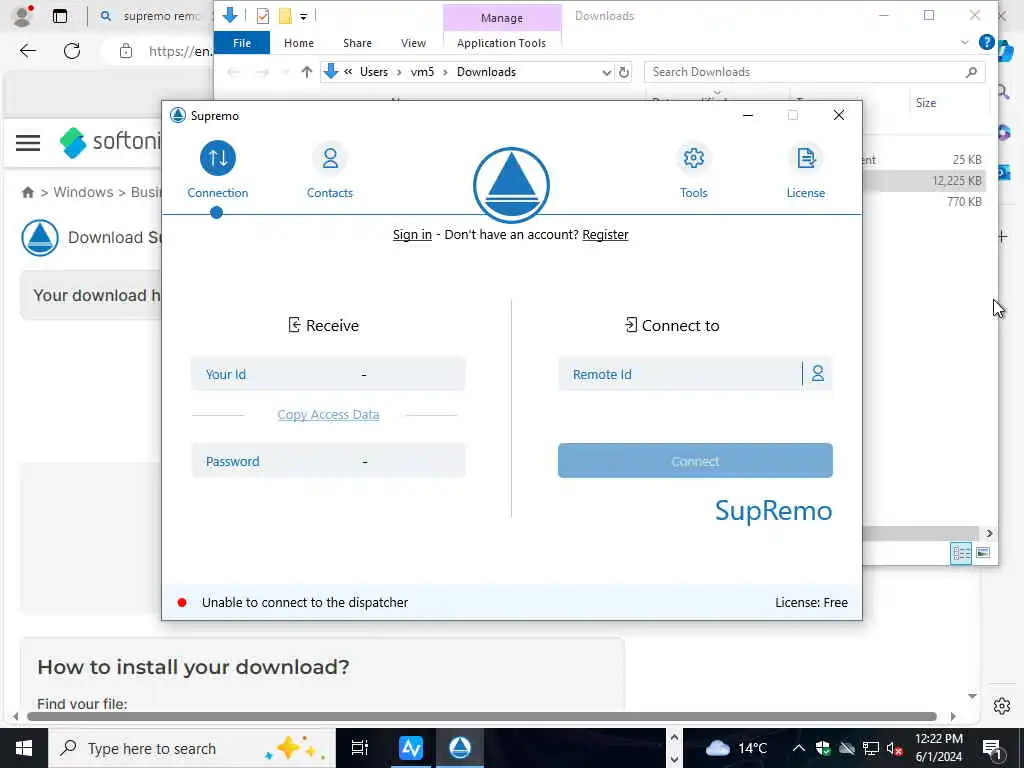Open the Share ribbon tab in File Explorer
The height and width of the screenshot is (768, 1024).
[x=357, y=43]
